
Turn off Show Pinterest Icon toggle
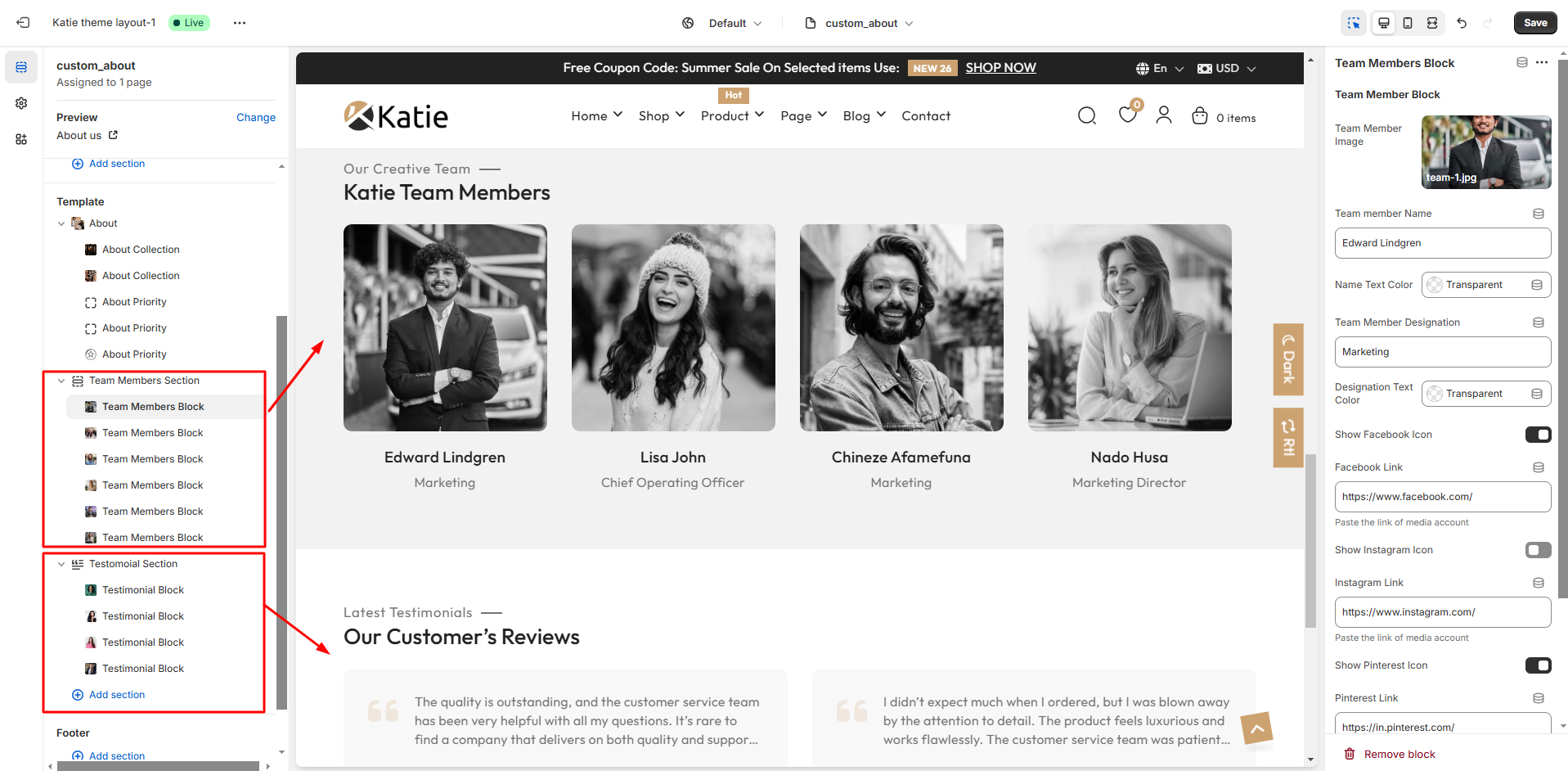pos(1538,665)
